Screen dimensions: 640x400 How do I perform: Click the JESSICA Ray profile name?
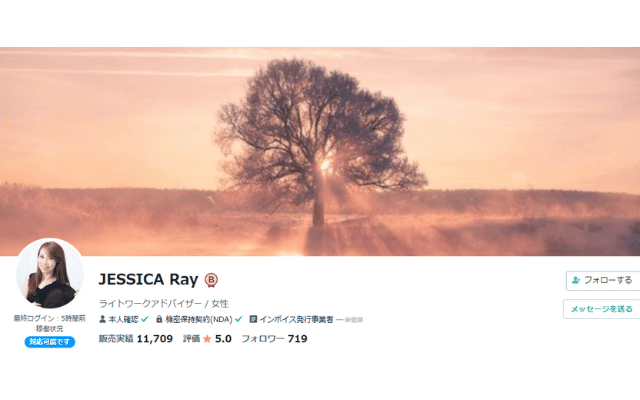(148, 280)
